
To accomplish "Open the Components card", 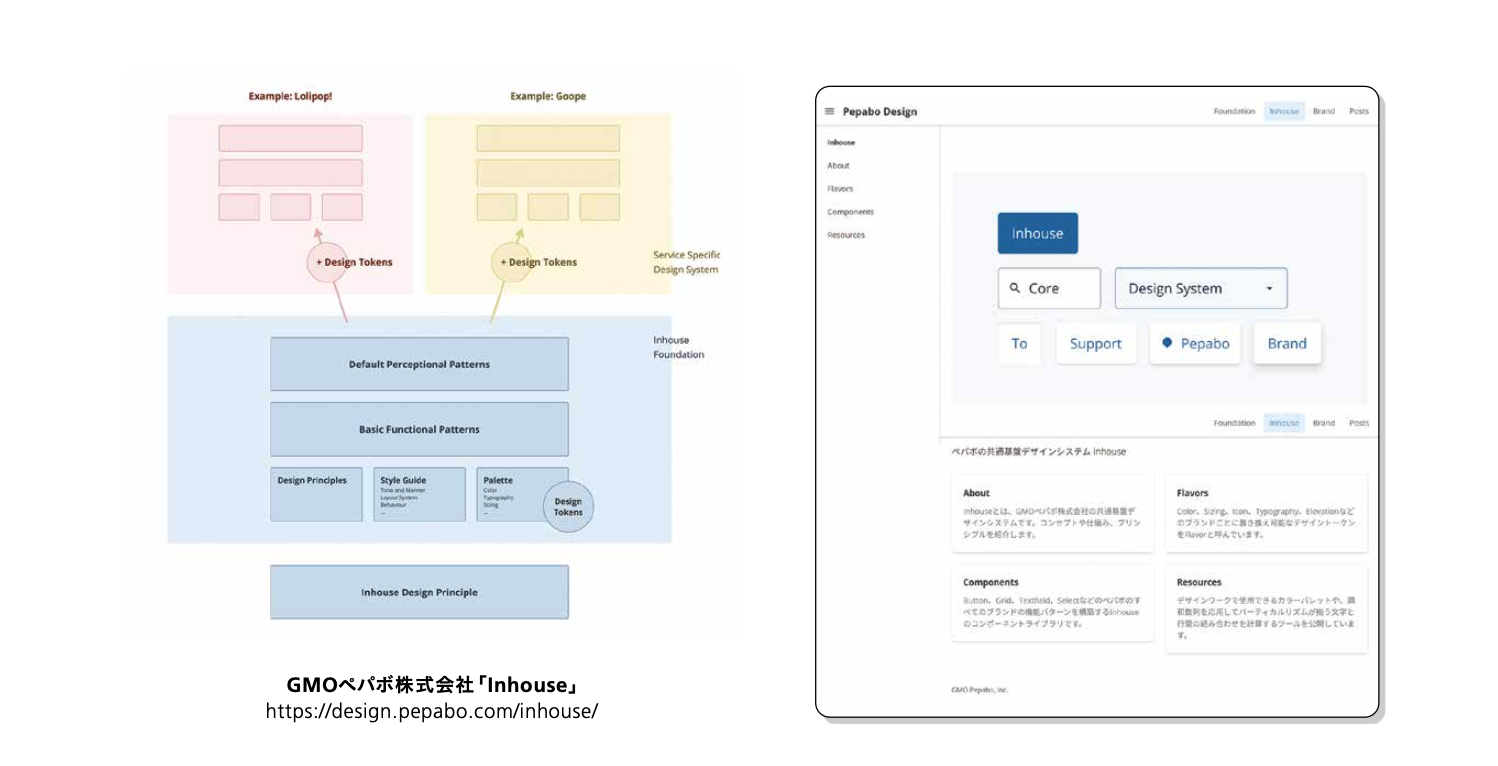I will click(1052, 602).
